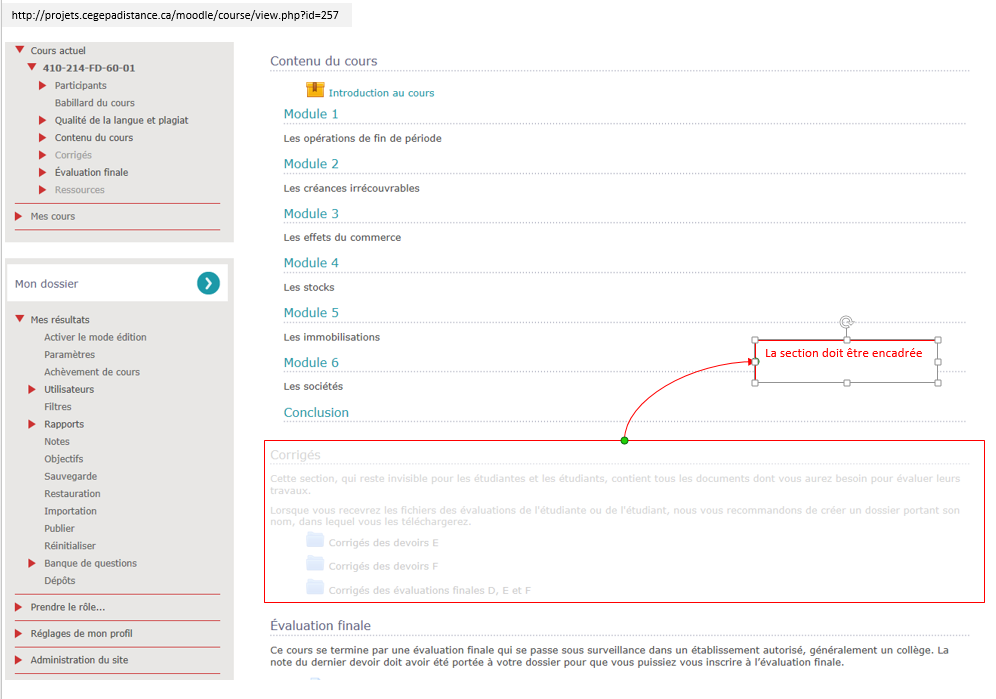Click the teal arrow beside Mon dossier
Screen dimensions: 996x699
click(x=208, y=284)
